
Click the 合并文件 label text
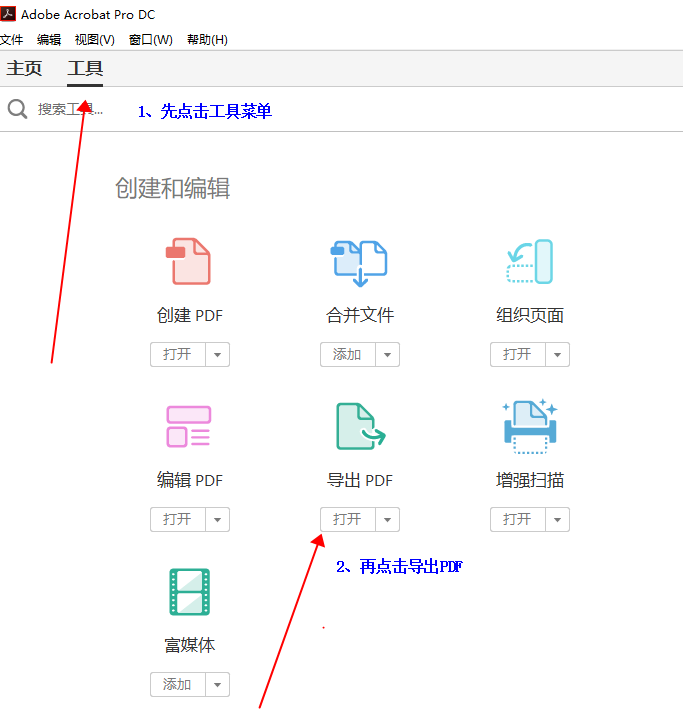pos(360,315)
